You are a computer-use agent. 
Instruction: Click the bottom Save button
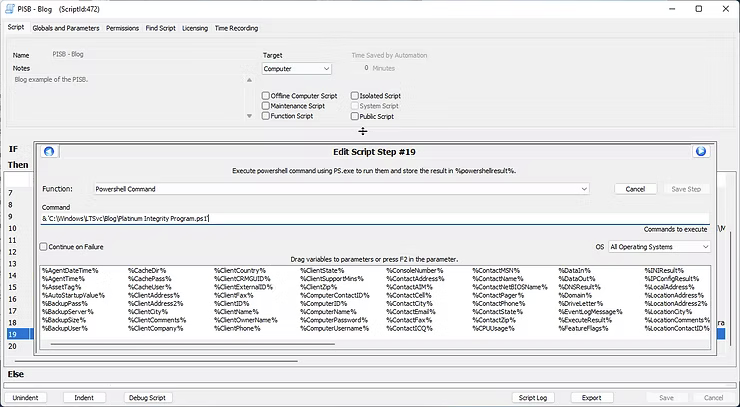(666, 398)
